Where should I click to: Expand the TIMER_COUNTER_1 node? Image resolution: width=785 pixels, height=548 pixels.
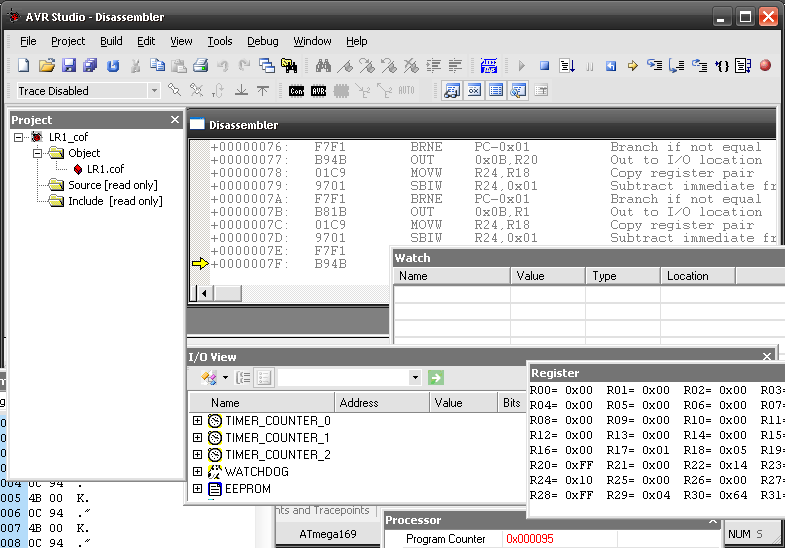coord(197,438)
